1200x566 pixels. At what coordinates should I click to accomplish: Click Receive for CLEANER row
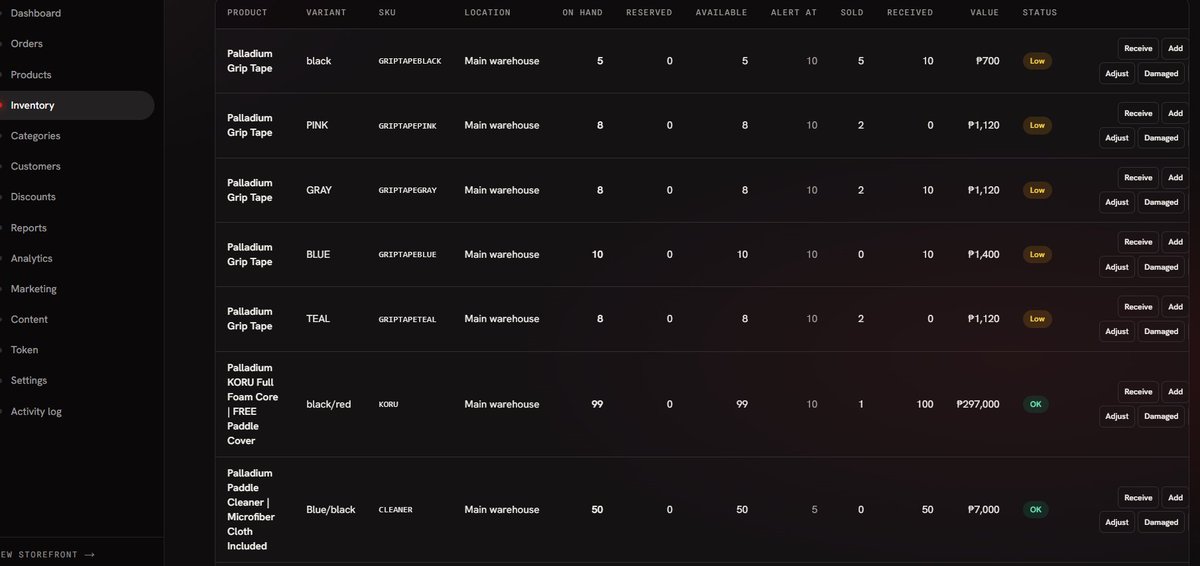click(1138, 498)
